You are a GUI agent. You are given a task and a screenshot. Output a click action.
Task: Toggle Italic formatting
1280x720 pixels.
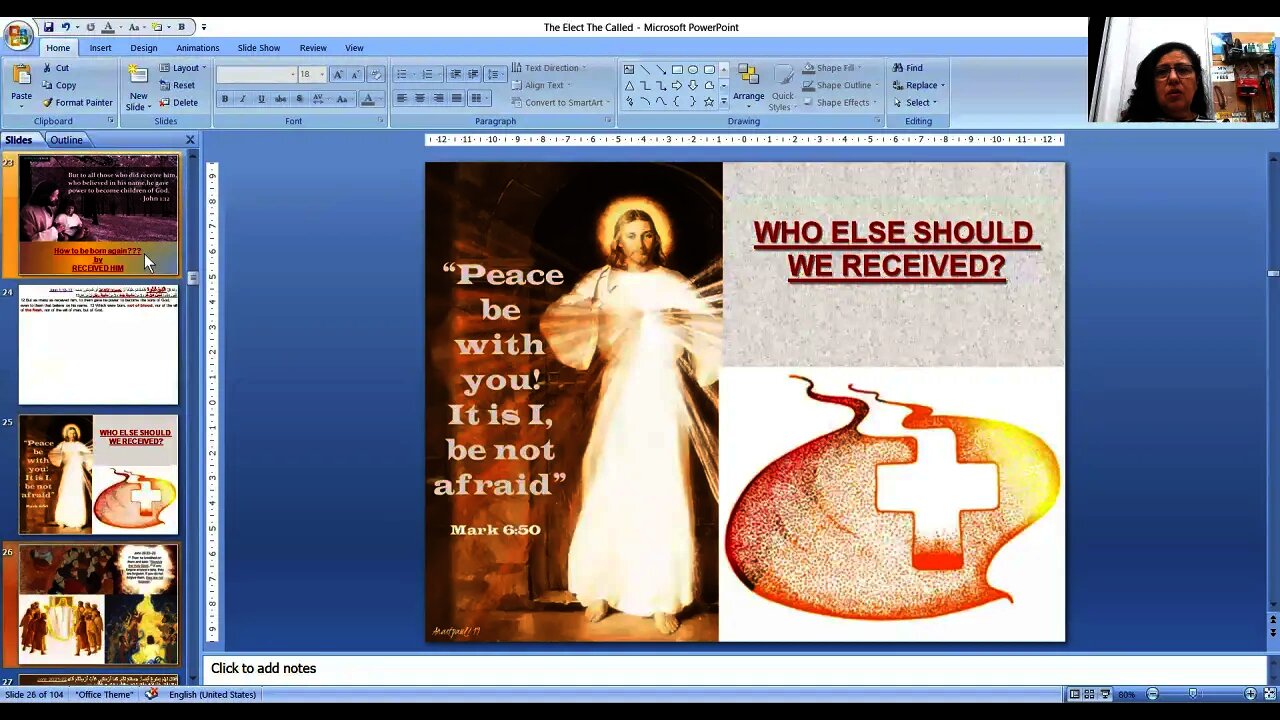click(x=242, y=99)
